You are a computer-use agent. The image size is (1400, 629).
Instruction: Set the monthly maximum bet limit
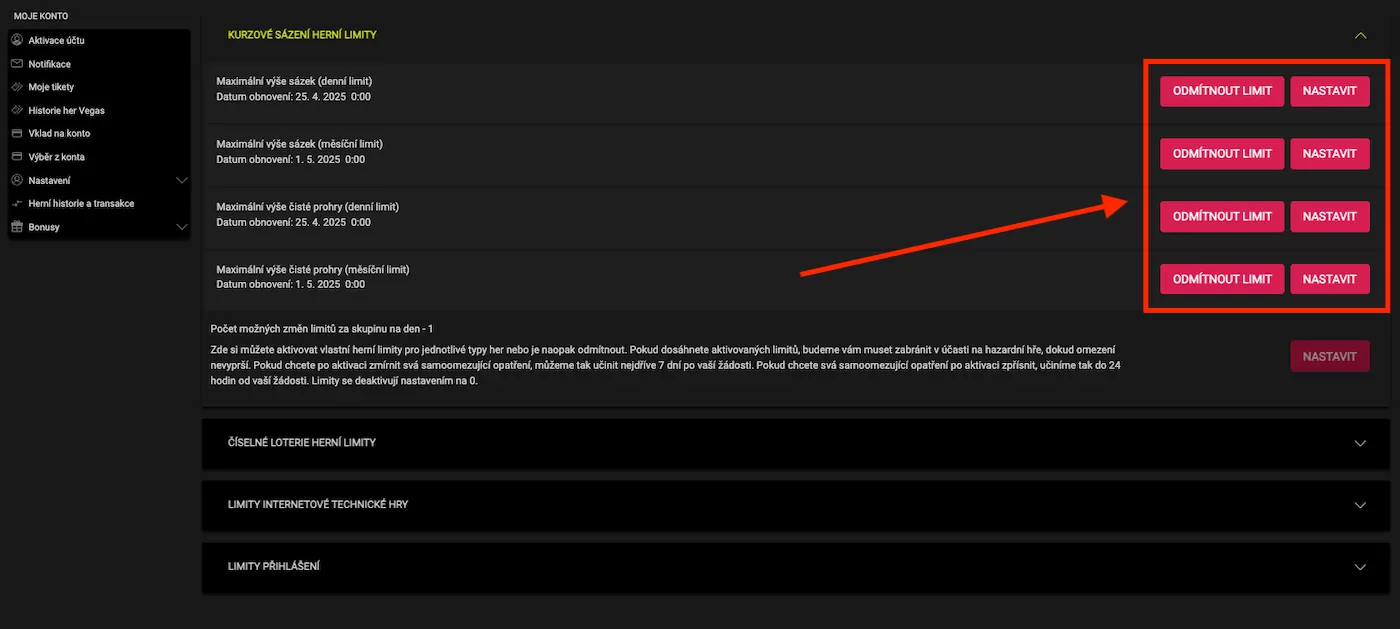click(x=1329, y=154)
